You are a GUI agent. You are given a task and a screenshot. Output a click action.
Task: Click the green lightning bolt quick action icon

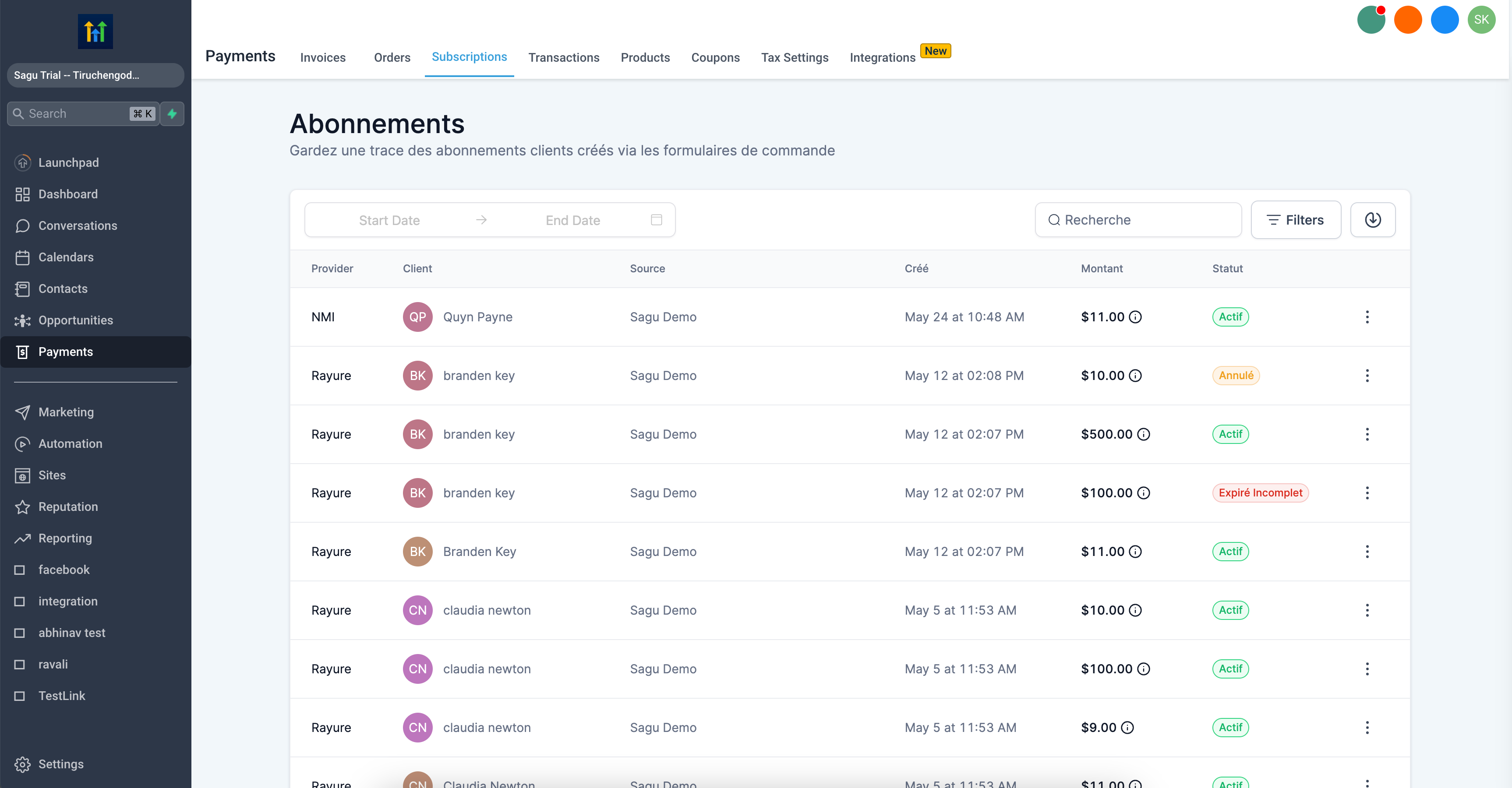point(172,114)
